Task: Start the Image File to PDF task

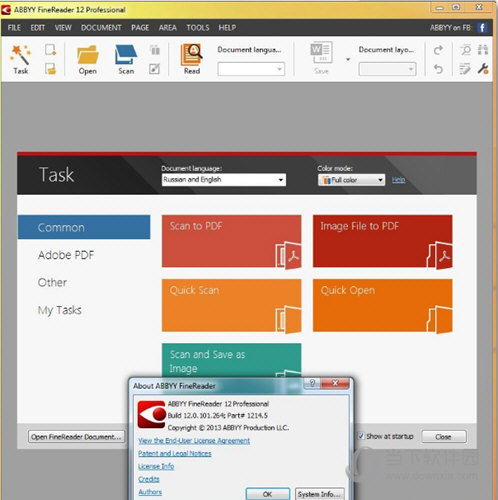Action: tap(383, 241)
